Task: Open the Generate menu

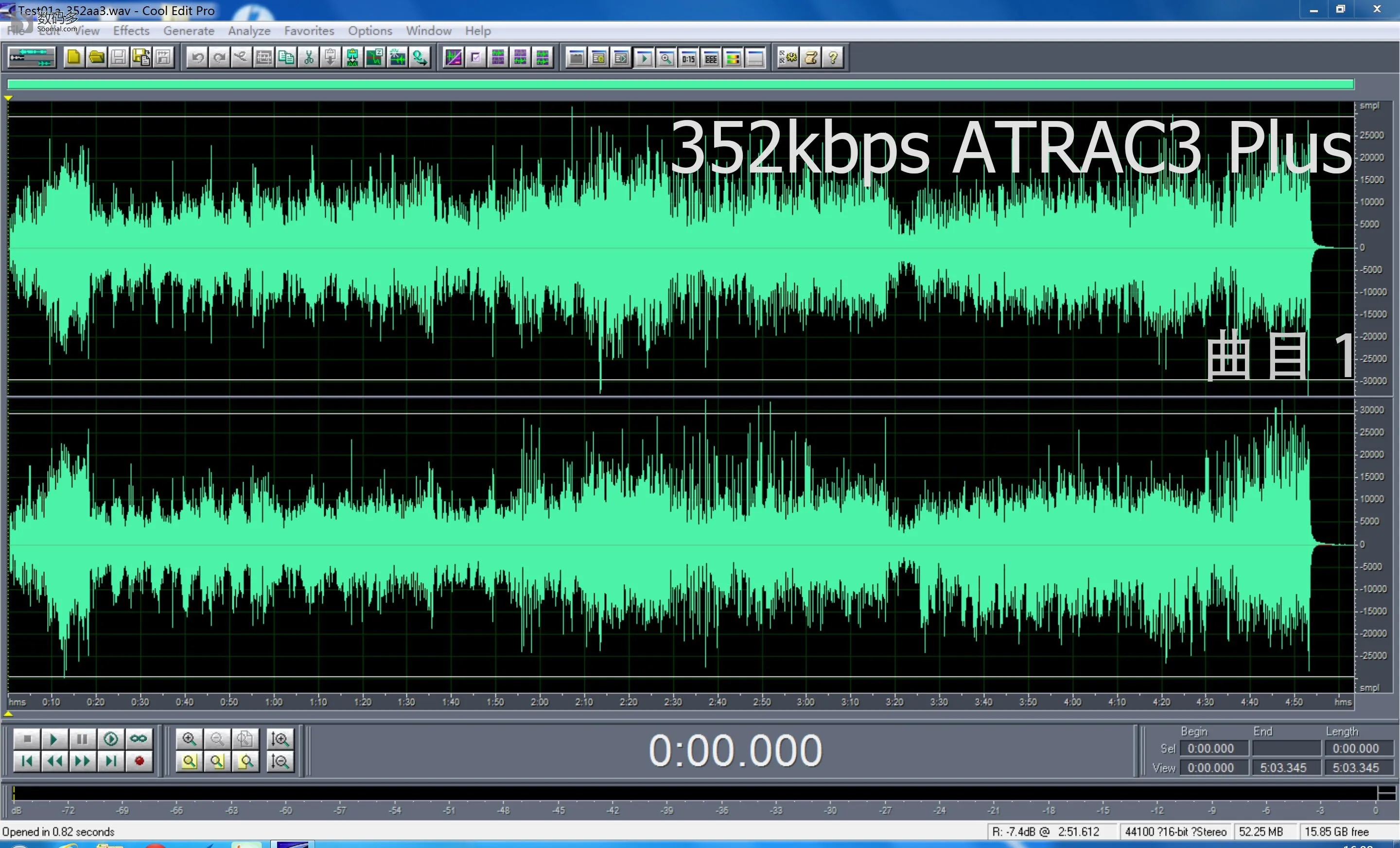Action: 189,31
